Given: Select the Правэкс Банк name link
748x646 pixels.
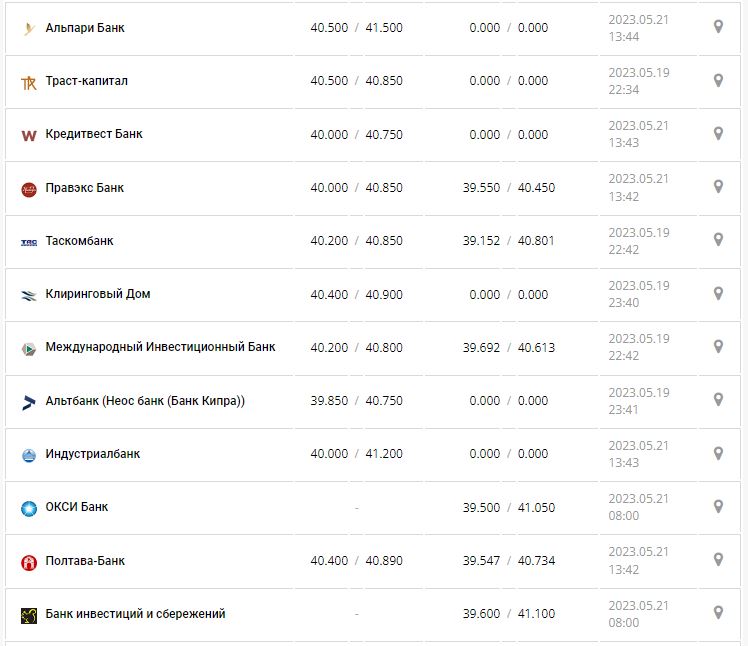Looking at the screenshot, I should pos(85,188).
